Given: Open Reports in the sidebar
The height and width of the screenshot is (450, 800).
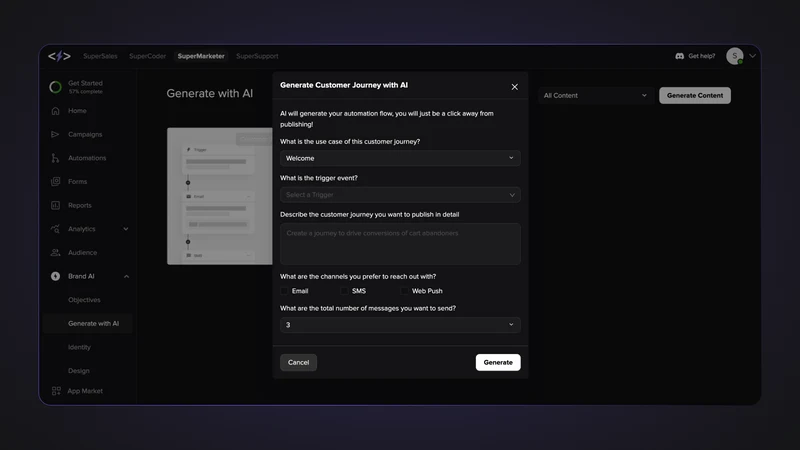Looking at the screenshot, I should click(80, 205).
